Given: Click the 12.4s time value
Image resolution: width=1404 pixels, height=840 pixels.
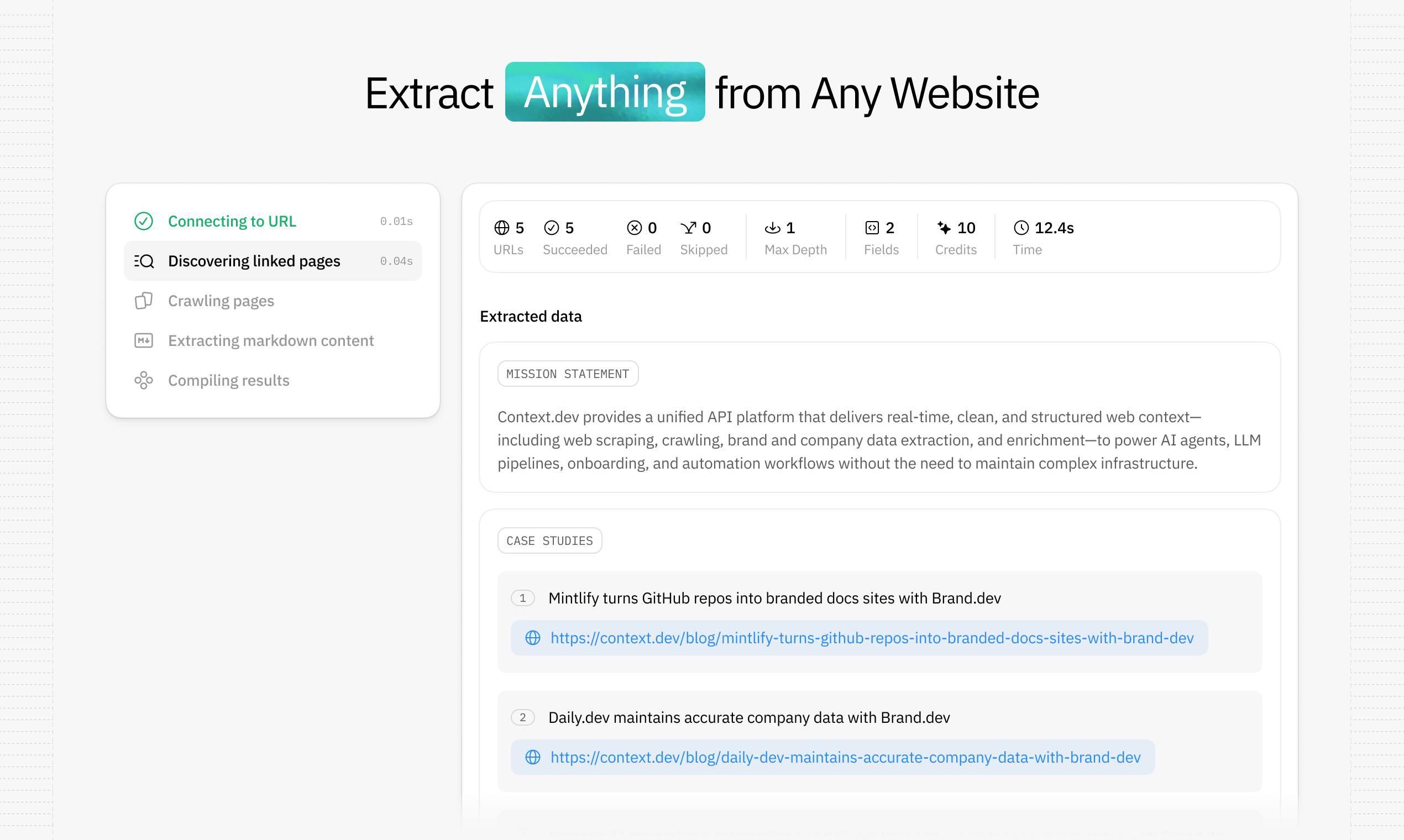Looking at the screenshot, I should (x=1054, y=228).
